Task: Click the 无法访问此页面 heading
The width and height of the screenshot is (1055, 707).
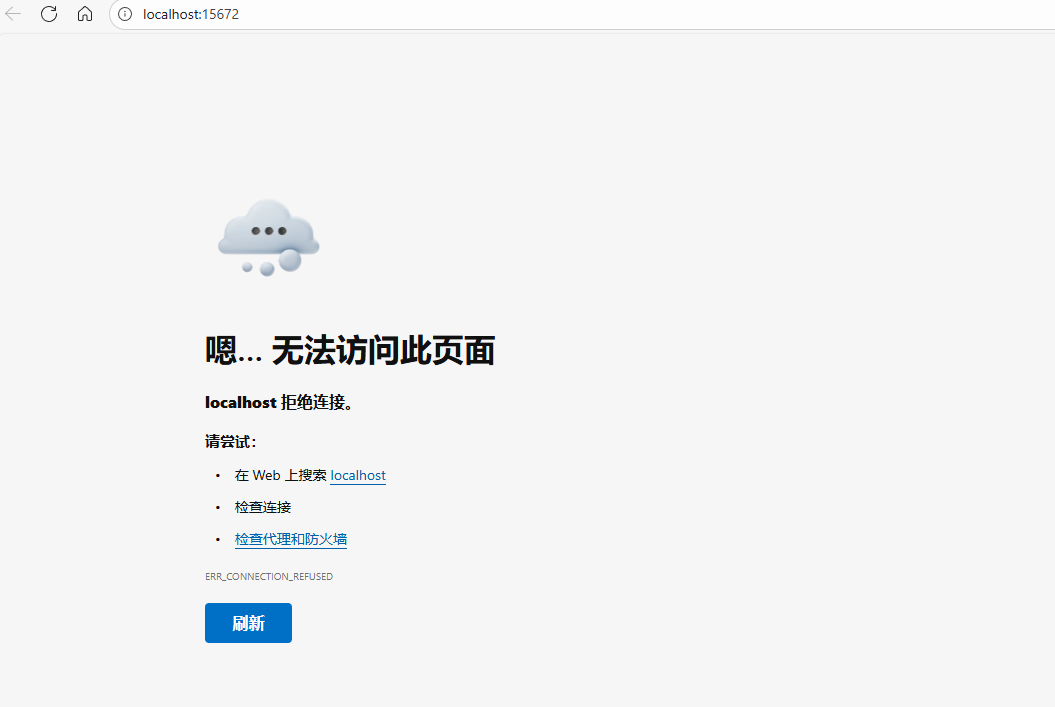Action: click(383, 351)
